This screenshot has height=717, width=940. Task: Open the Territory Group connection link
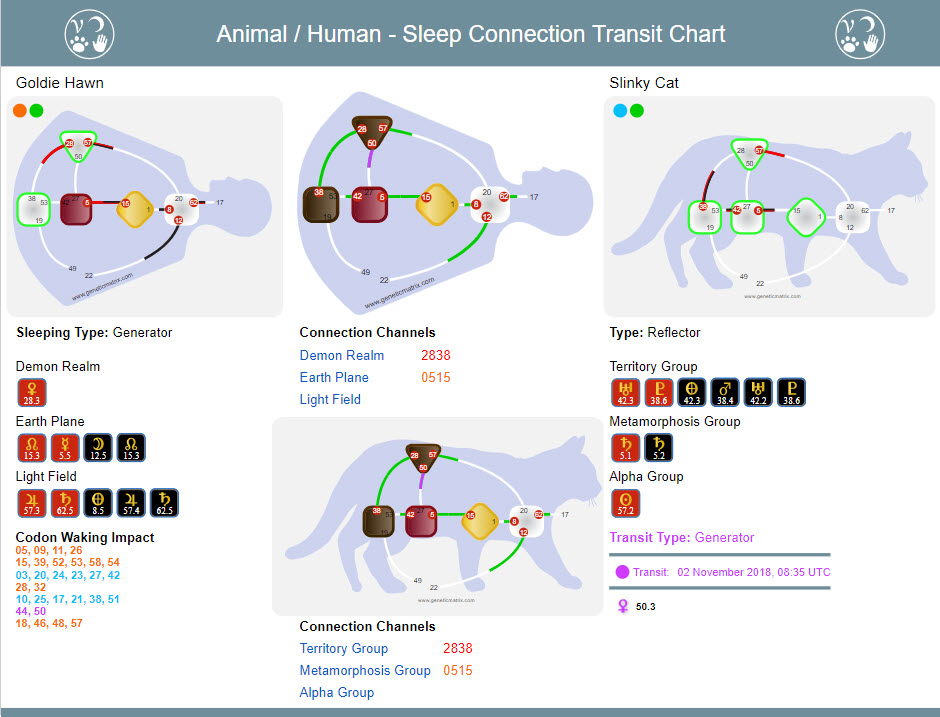tap(344, 649)
